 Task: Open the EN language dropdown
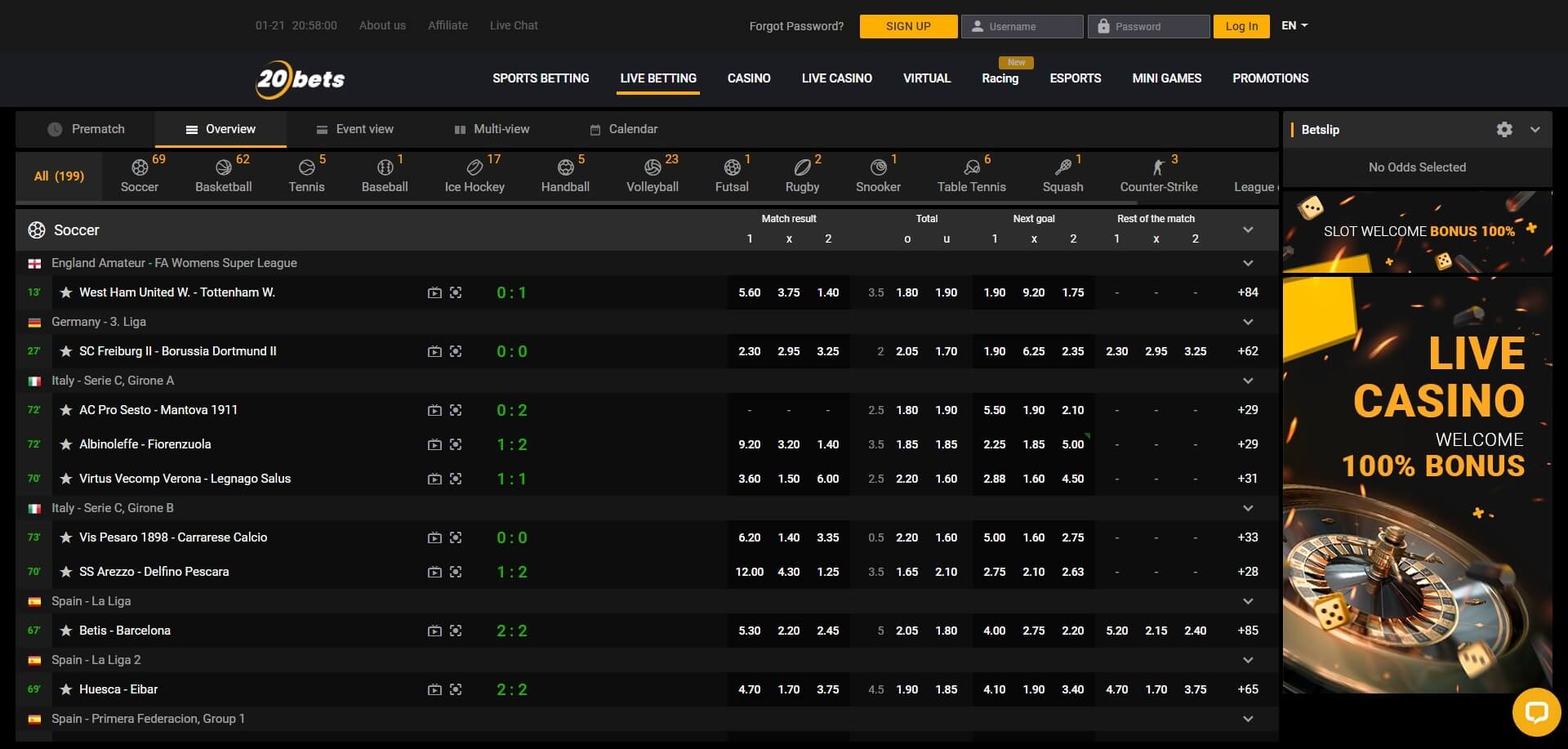pos(1293,25)
